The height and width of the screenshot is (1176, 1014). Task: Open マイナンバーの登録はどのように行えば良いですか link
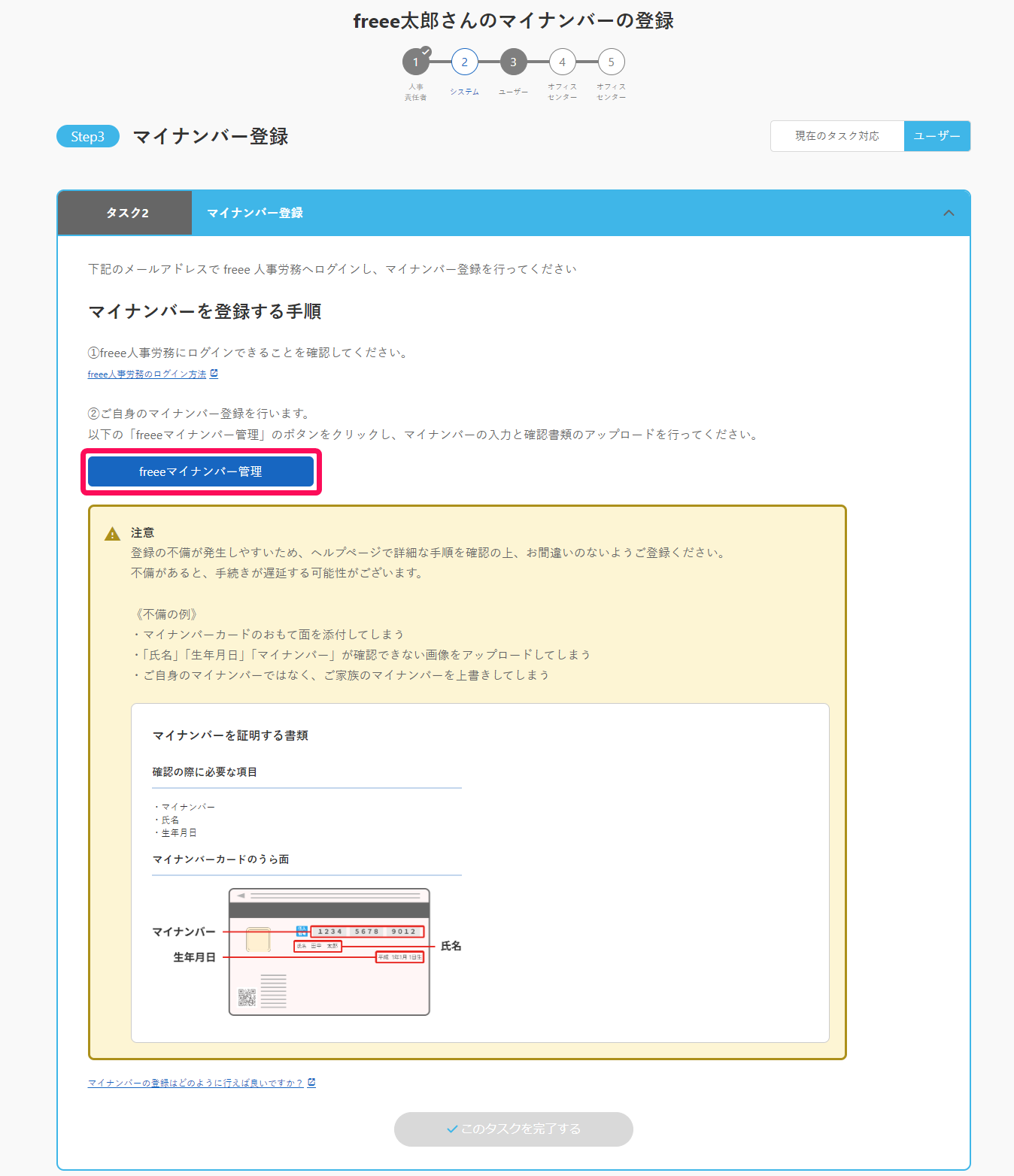pyautogui.click(x=196, y=1083)
